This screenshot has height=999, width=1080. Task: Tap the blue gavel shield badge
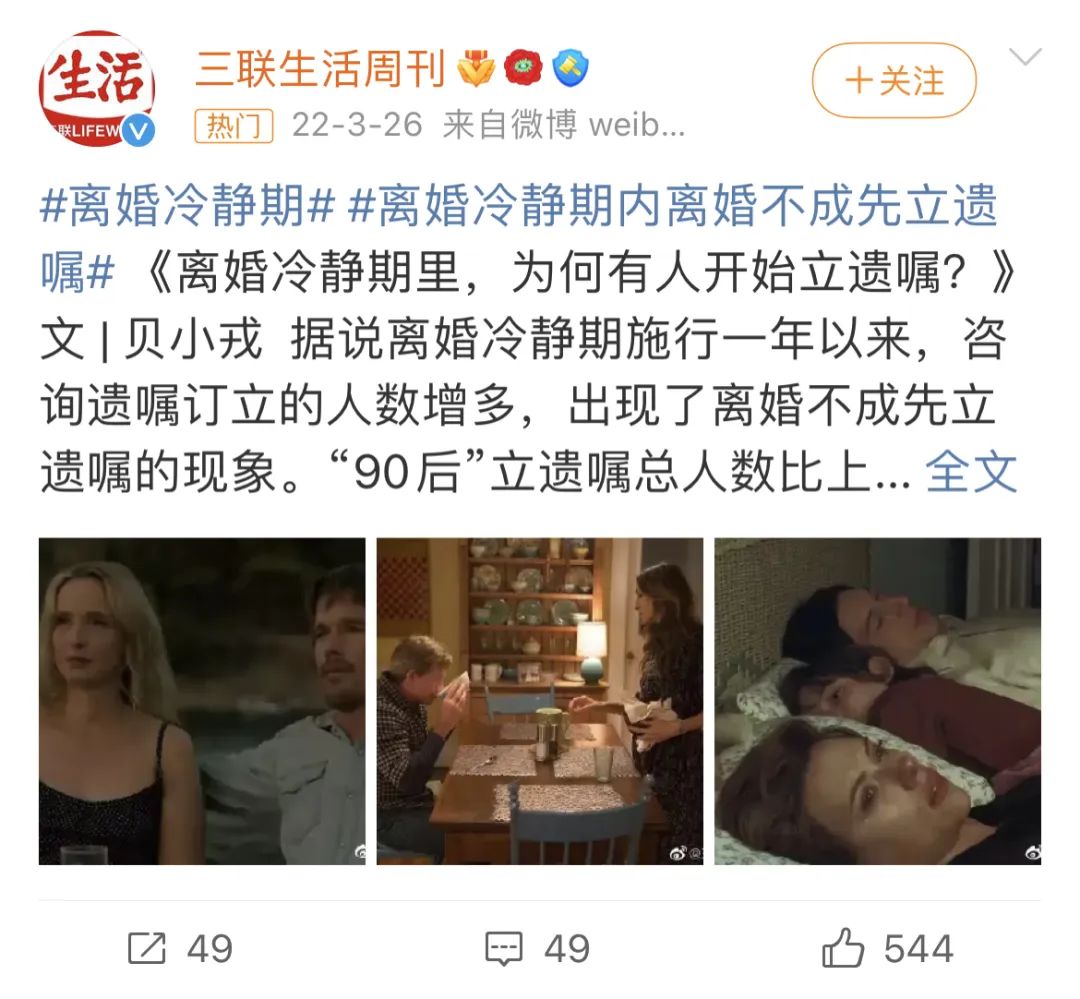pos(570,68)
